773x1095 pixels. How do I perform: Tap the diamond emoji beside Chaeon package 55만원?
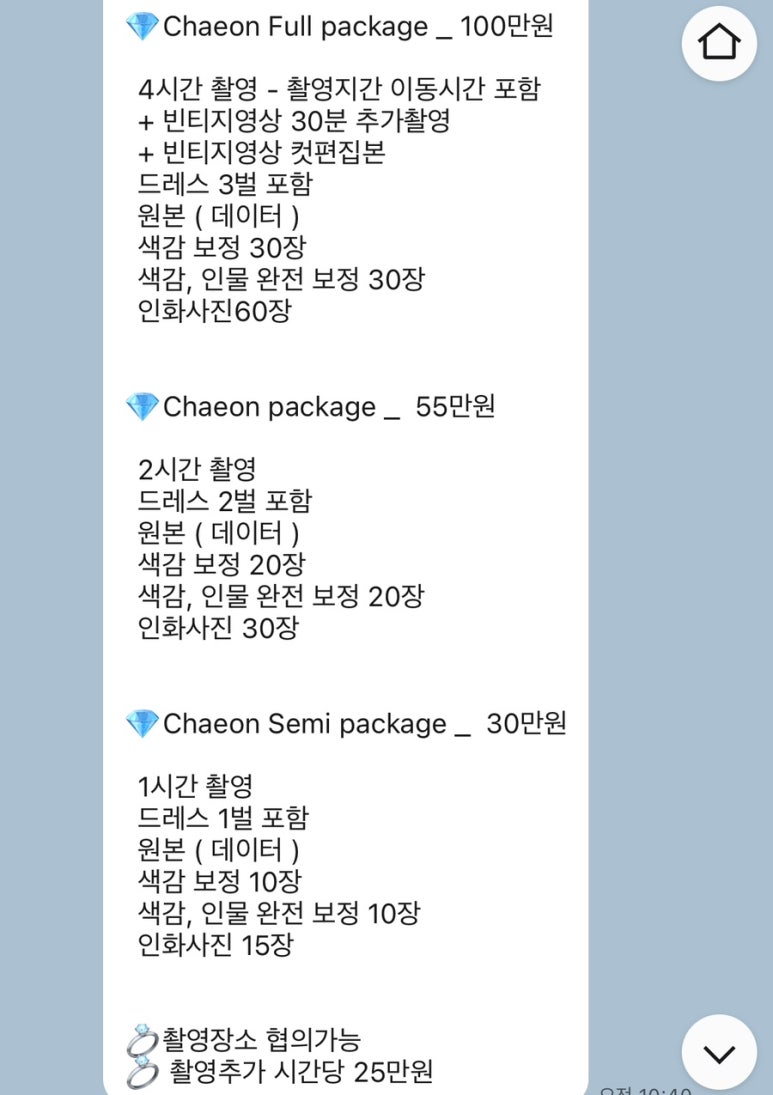142,406
